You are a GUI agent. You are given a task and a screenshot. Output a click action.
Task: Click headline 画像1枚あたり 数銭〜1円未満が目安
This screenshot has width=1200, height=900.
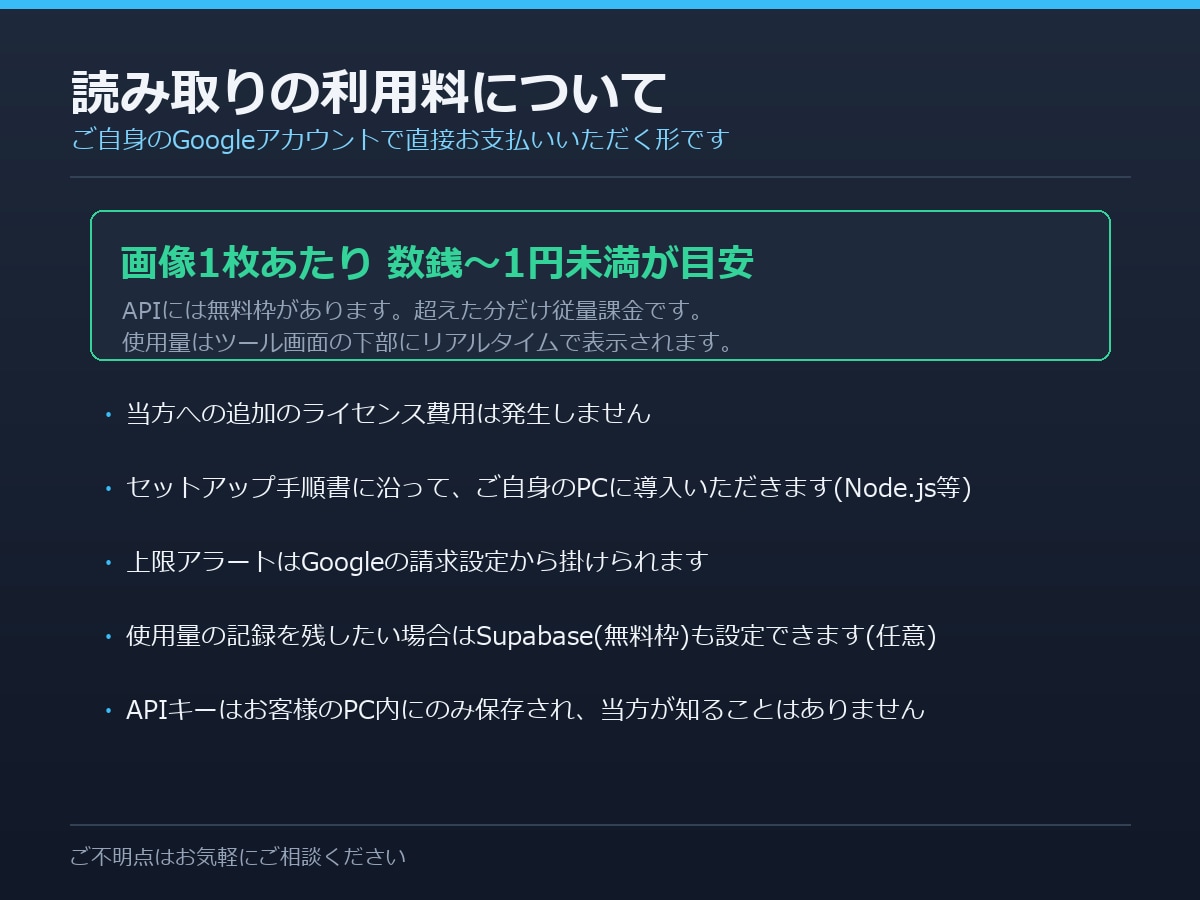coord(437,263)
